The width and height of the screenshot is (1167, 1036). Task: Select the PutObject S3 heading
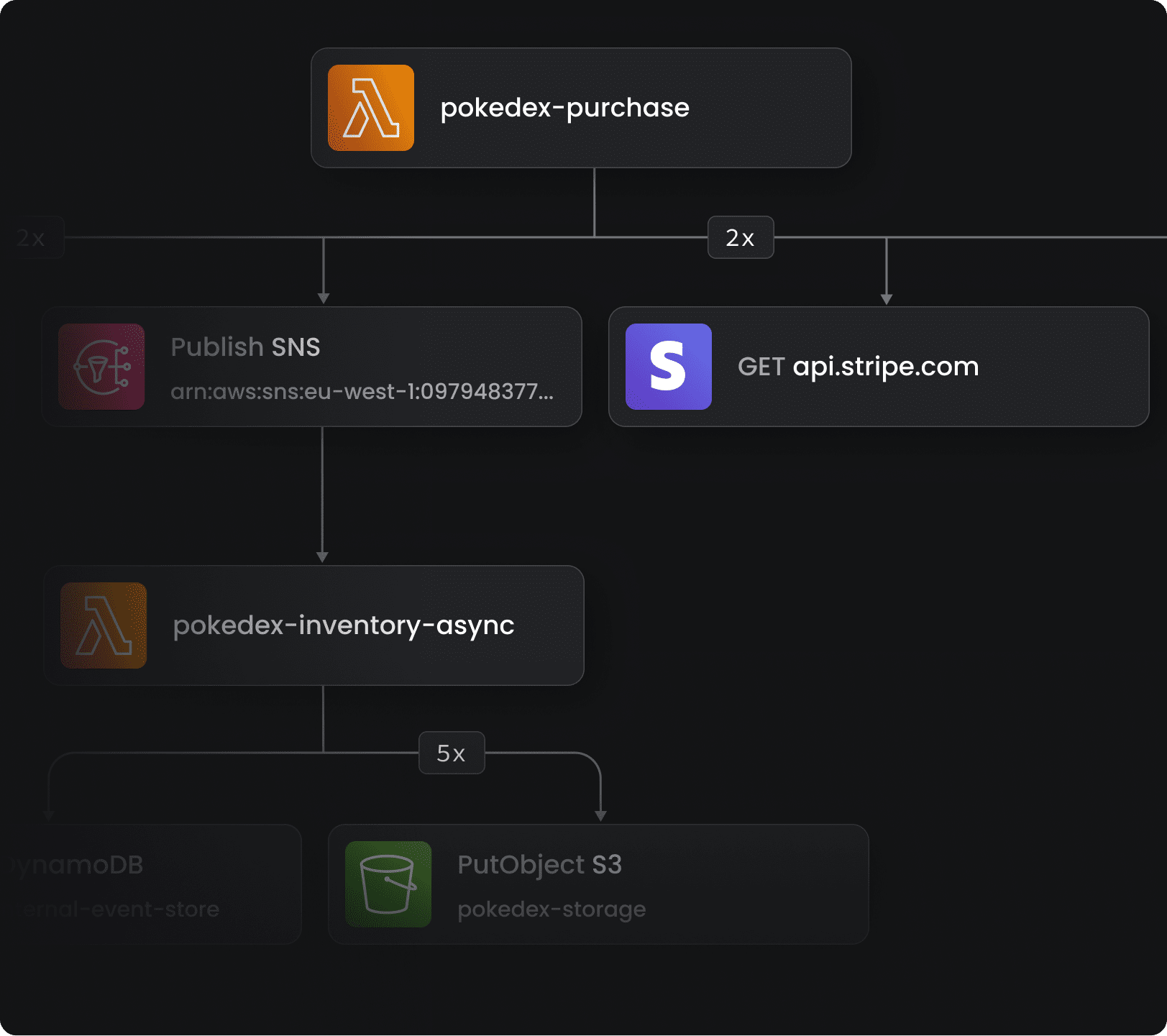(539, 865)
